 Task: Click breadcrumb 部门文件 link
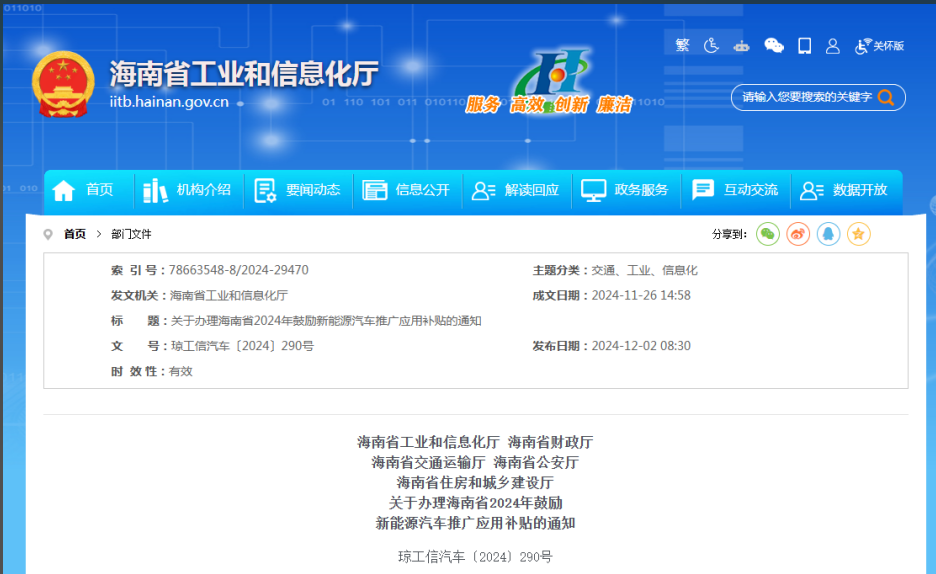point(131,234)
